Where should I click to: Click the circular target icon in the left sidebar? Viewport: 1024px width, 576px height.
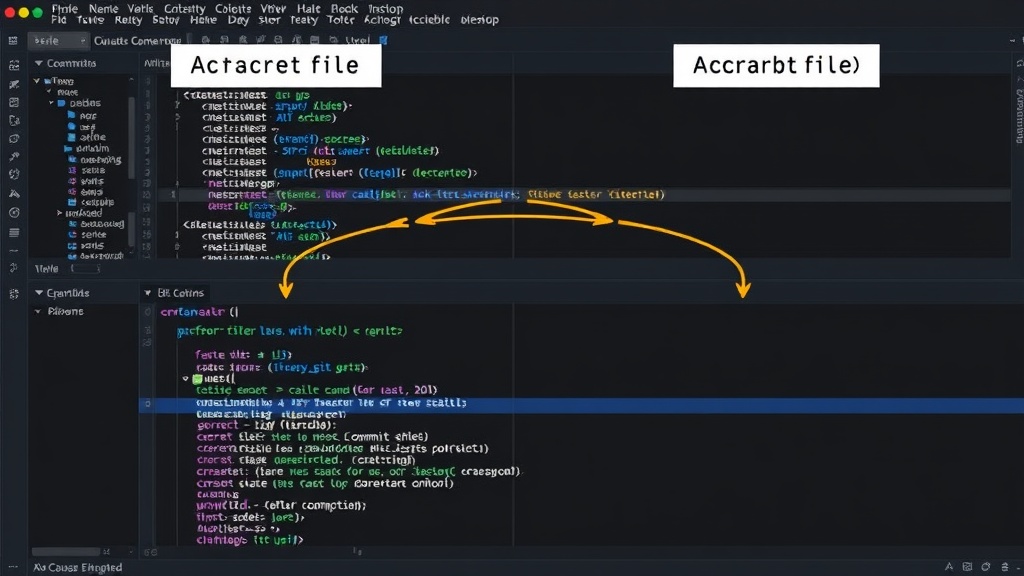coord(14,213)
